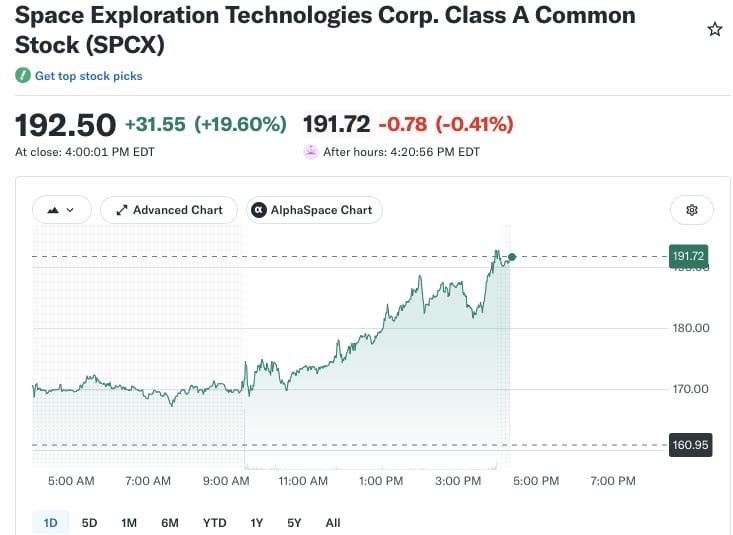This screenshot has height=535, width=733.
Task: Click the green stock picks badge icon
Action: coord(22,75)
